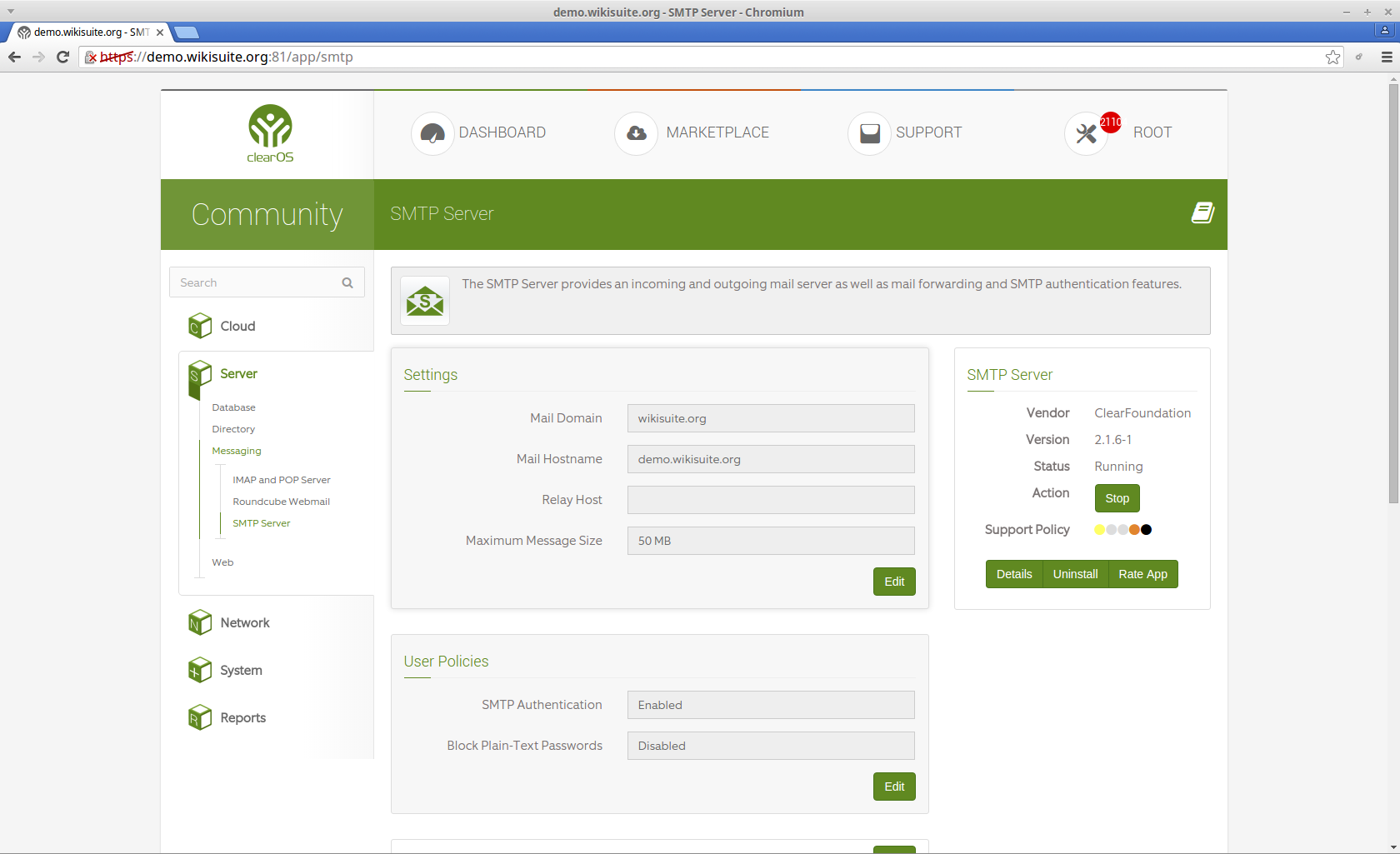Expand the Cloud category
Screen dimensions: 1400x854
(237, 327)
